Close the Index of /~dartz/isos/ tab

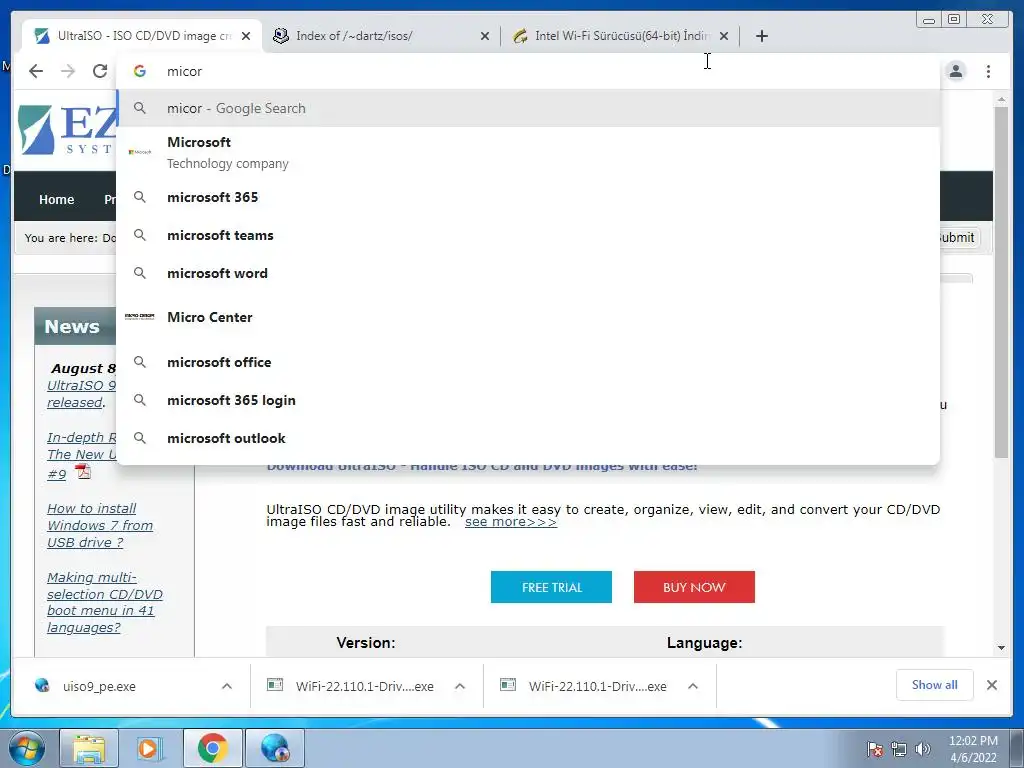click(x=485, y=36)
